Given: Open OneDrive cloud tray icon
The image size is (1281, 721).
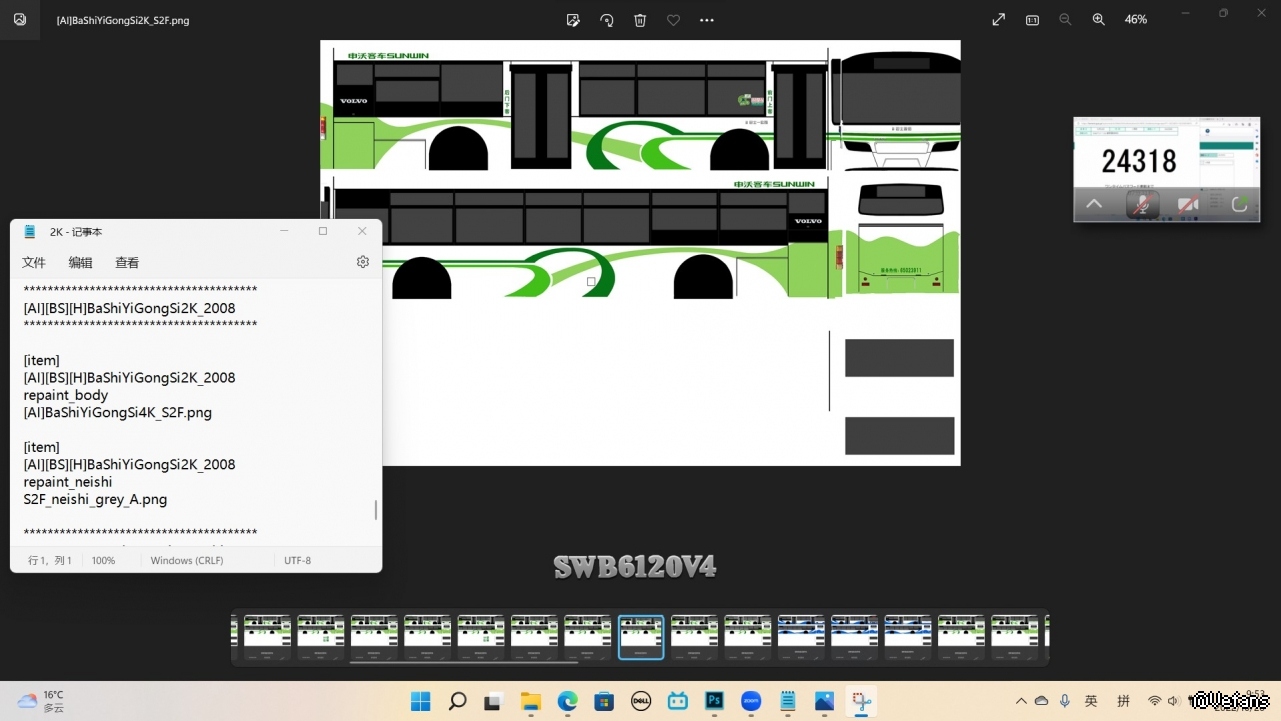Looking at the screenshot, I should tap(1041, 701).
